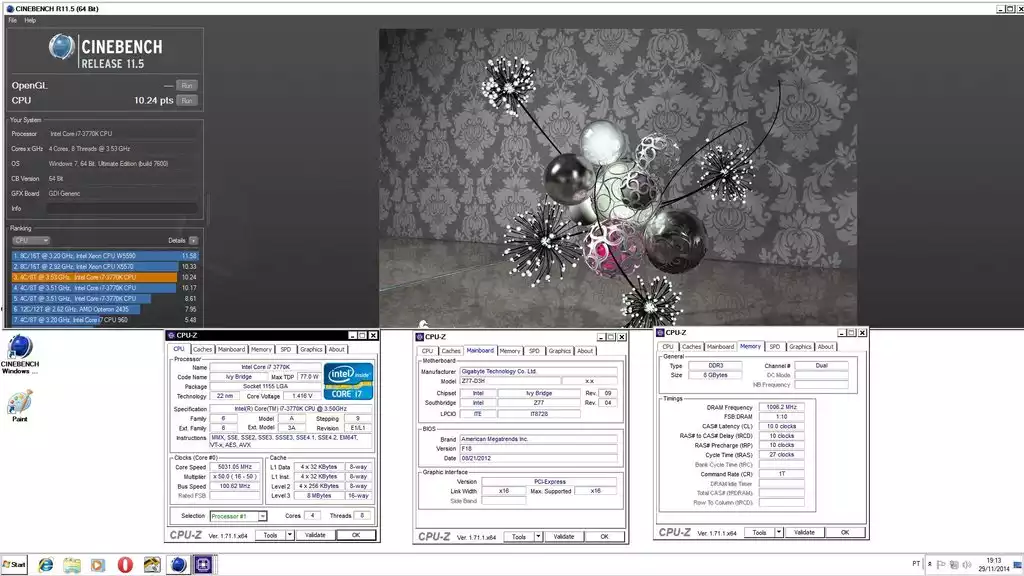Click the PT language indicator
The height and width of the screenshot is (576, 1024).
916,564
